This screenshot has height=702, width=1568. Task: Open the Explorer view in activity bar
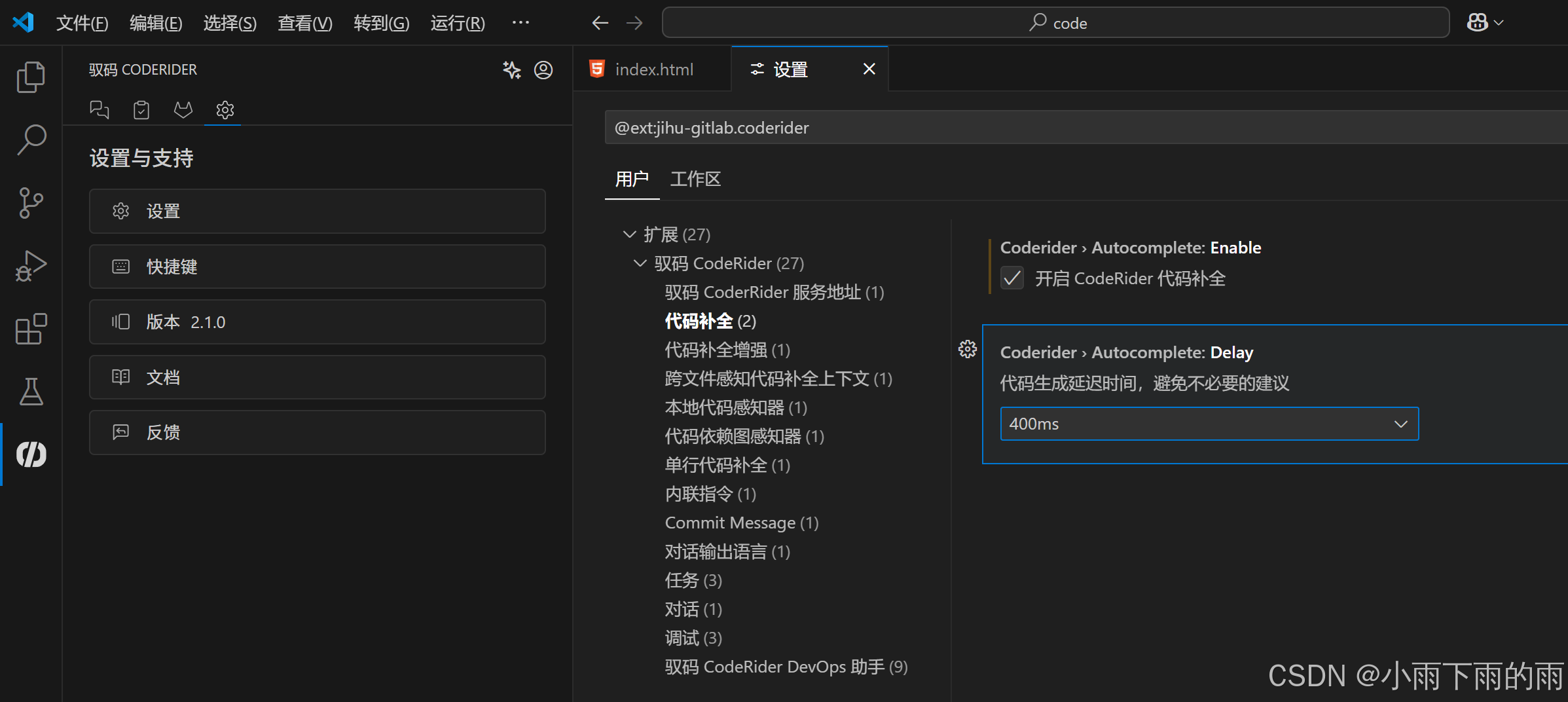pos(31,77)
